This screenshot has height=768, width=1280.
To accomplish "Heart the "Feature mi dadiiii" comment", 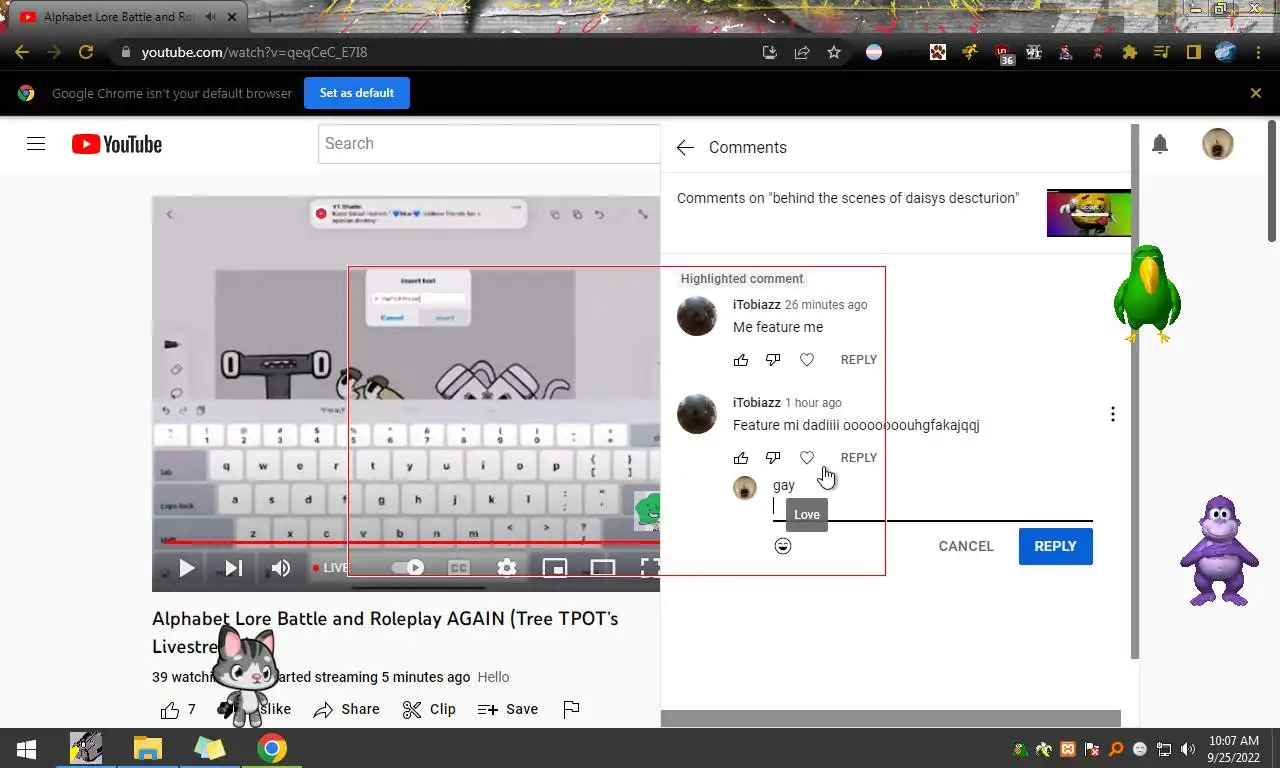I will pyautogui.click(x=807, y=458).
